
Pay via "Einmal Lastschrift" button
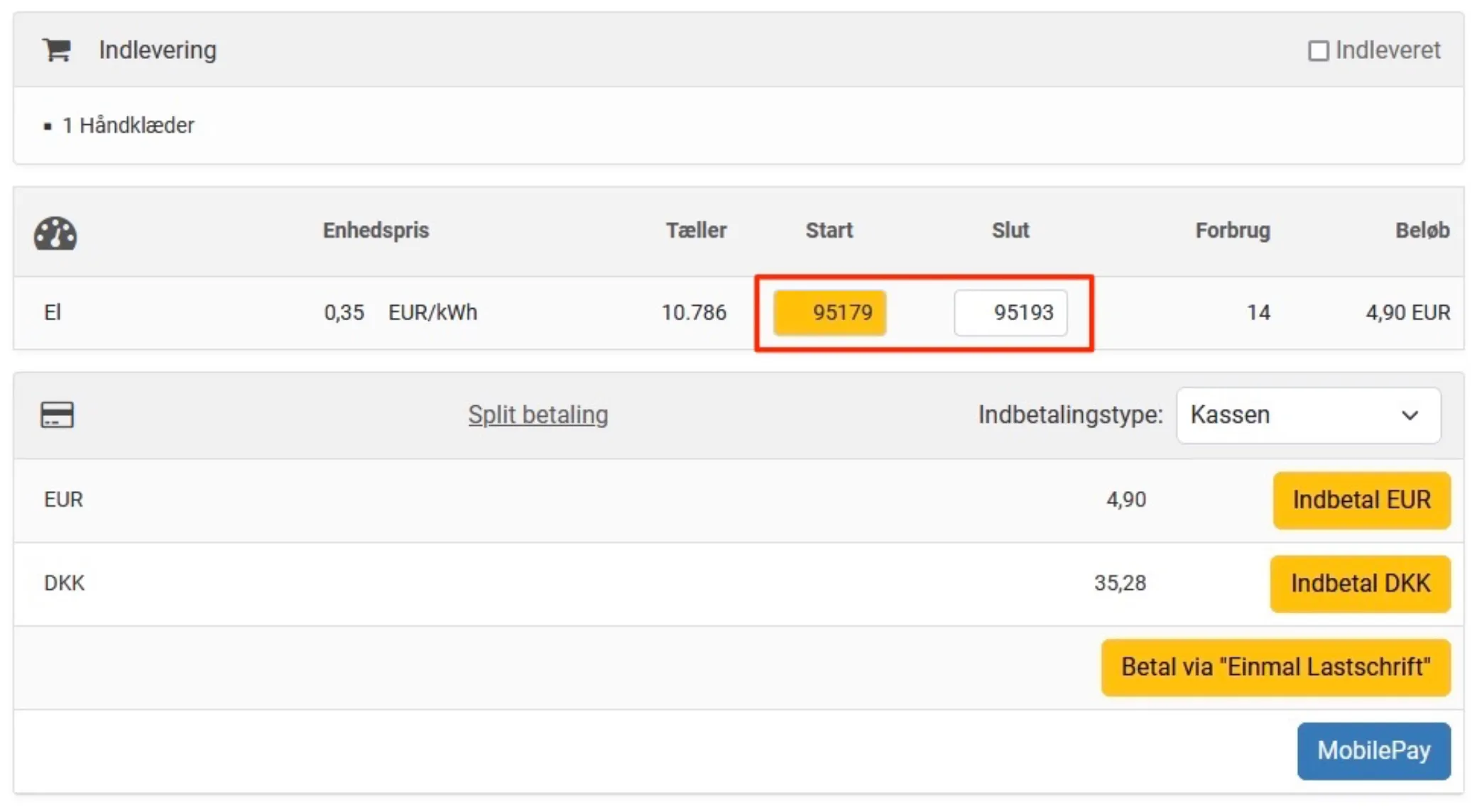[x=1275, y=667]
